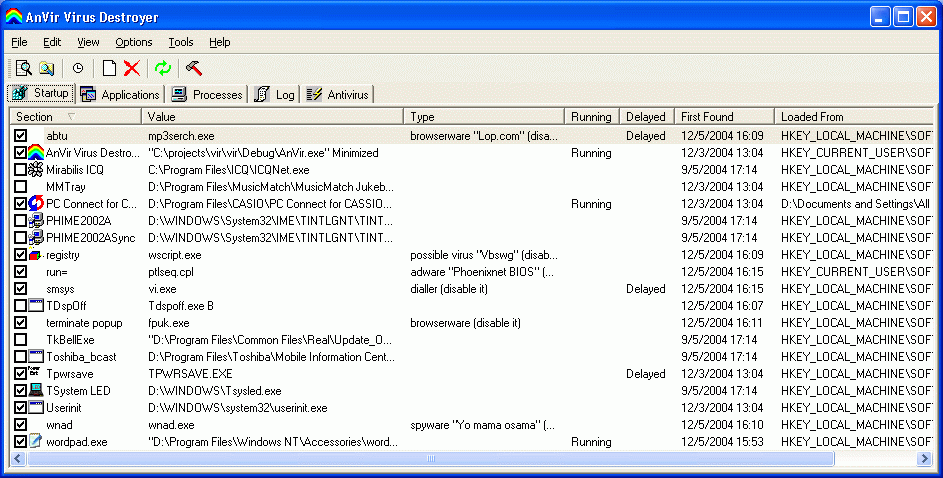Open the View menu
The width and height of the screenshot is (943, 478).
(x=88, y=42)
